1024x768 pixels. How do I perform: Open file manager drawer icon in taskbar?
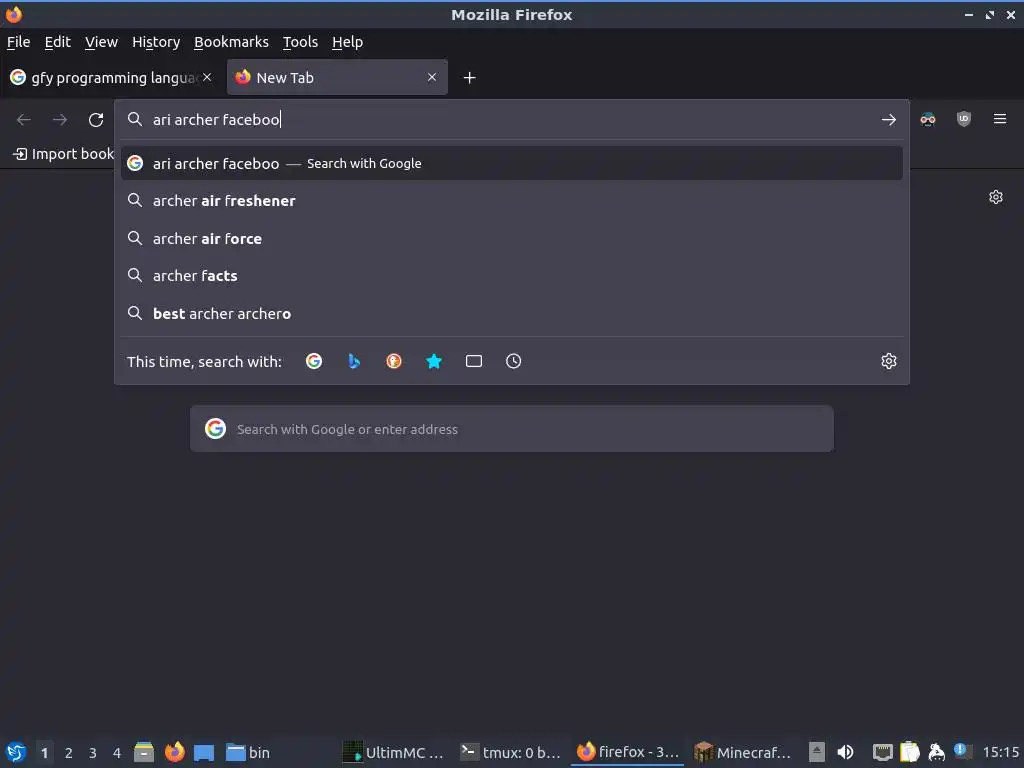(144, 752)
